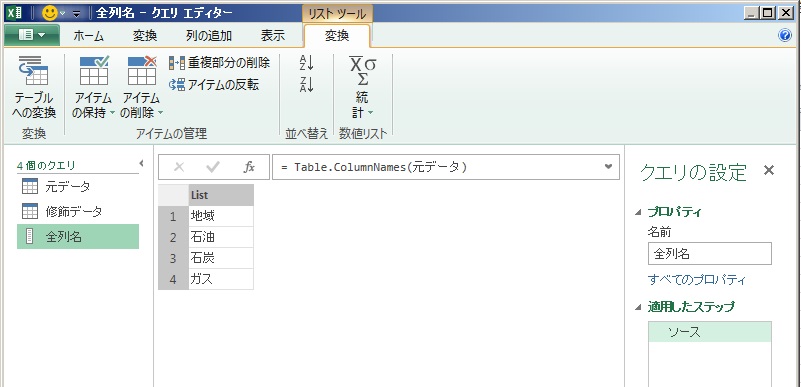Select the cell containing ガス
Viewport: 801px width, 387px height.
[221, 279]
